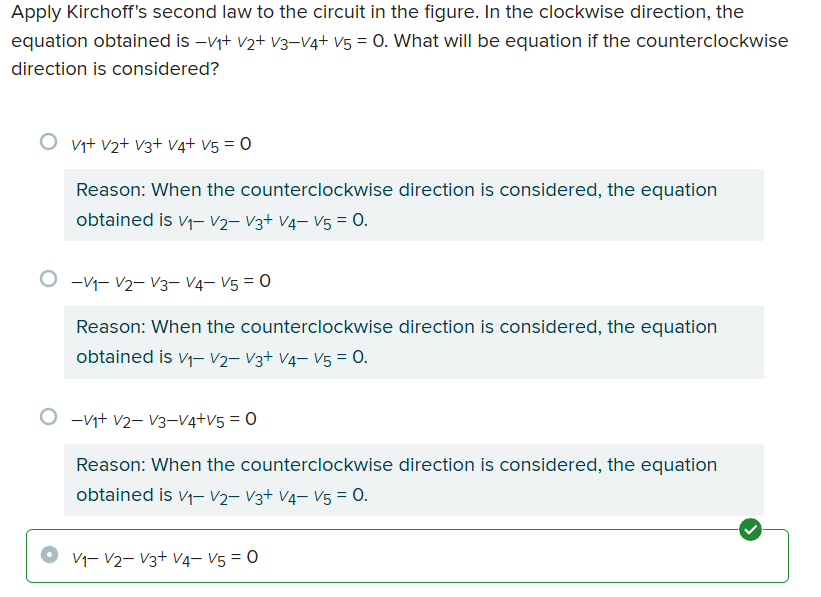Click 'Reason:' label in the third explanation

pyautogui.click(x=111, y=465)
